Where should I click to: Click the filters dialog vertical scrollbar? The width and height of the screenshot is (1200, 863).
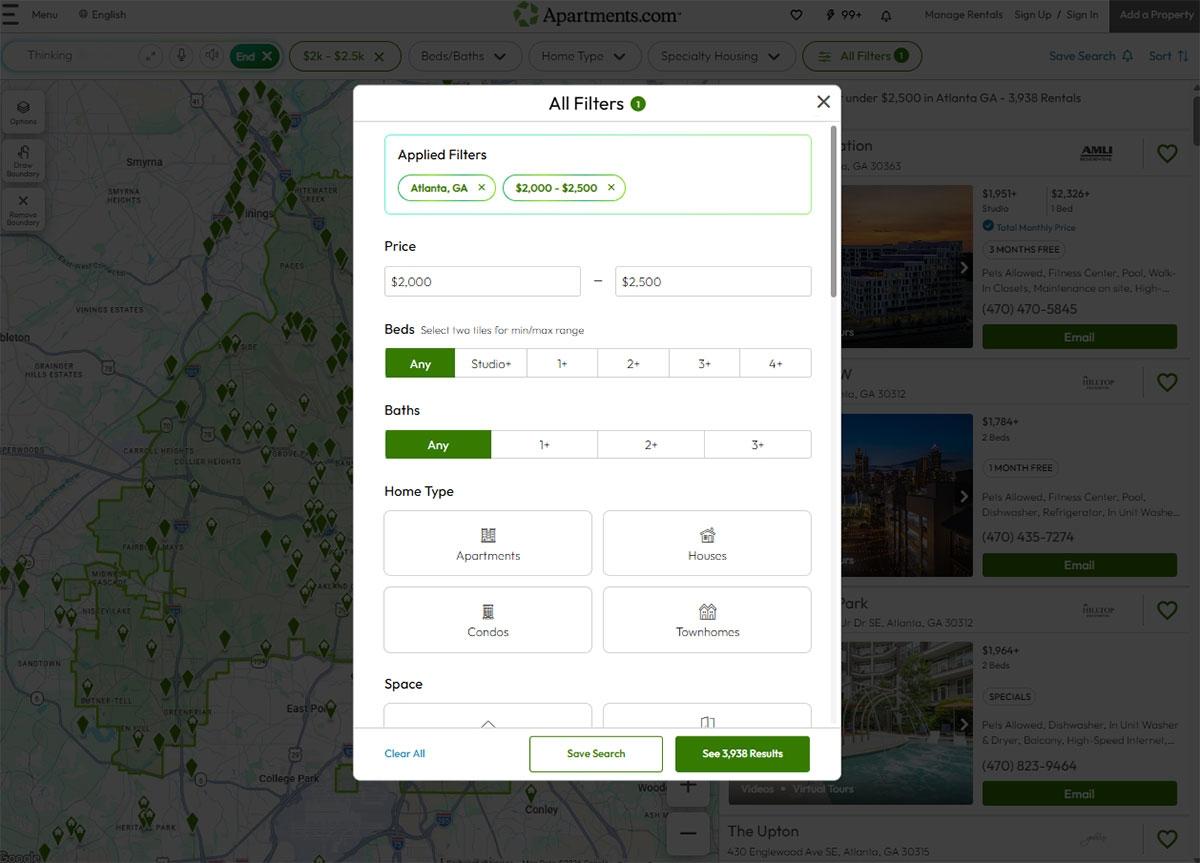[x=834, y=211]
